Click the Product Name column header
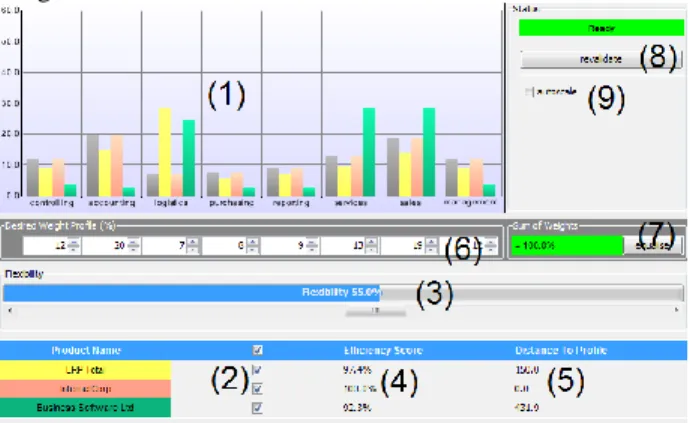Viewport: 690px width, 423px height. click(86, 350)
